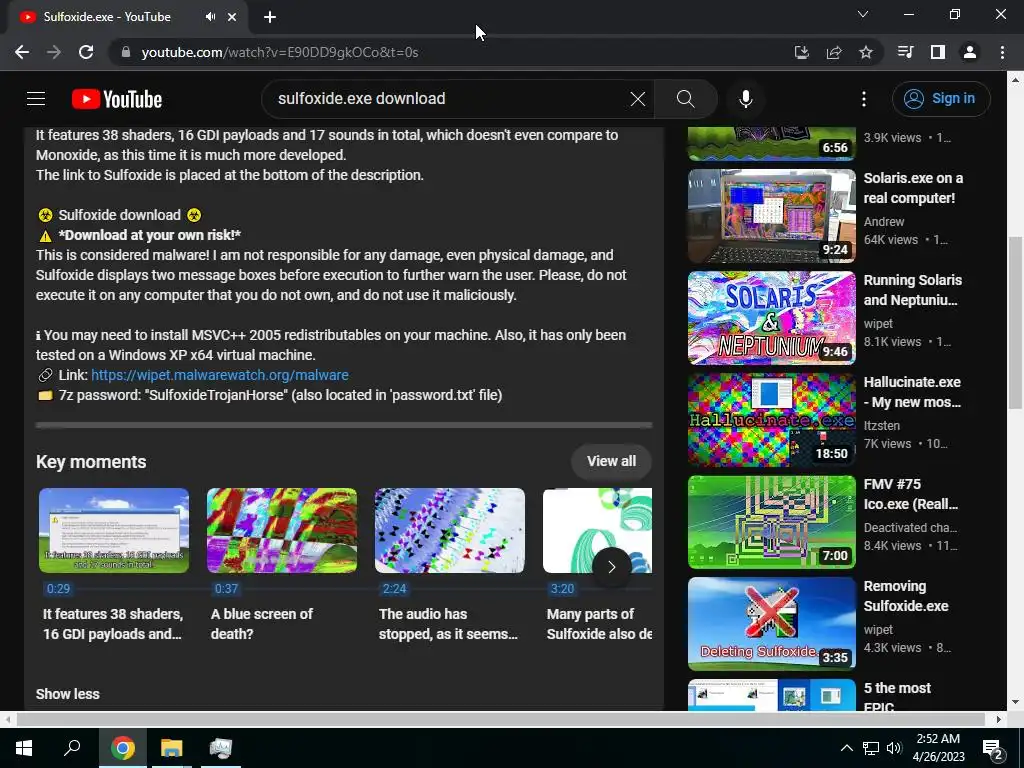Mute tab via speaker icon on tab
The image size is (1024, 768).
pos(210,17)
